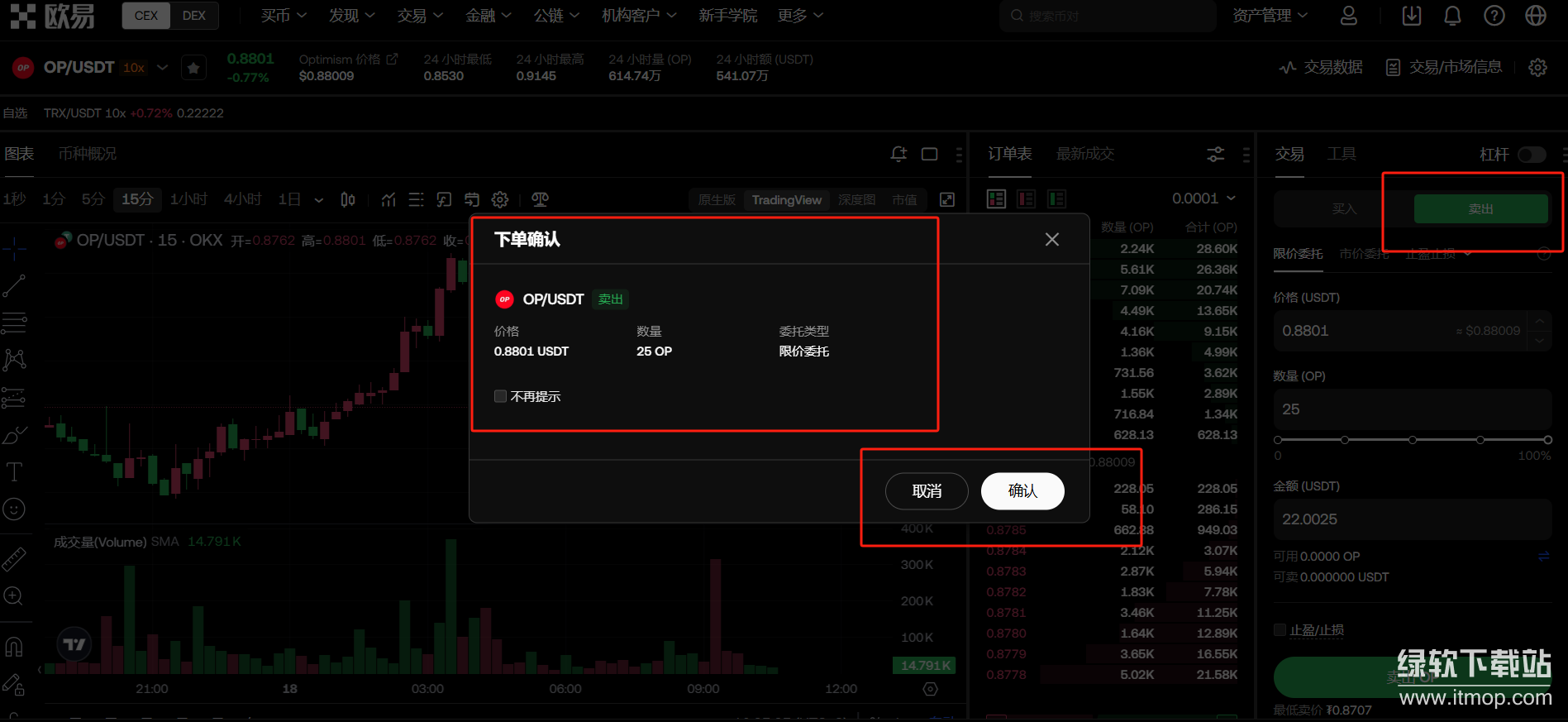Open the chart settings gear in toolbar
Viewport: 1568px width, 722px height.
point(500,199)
